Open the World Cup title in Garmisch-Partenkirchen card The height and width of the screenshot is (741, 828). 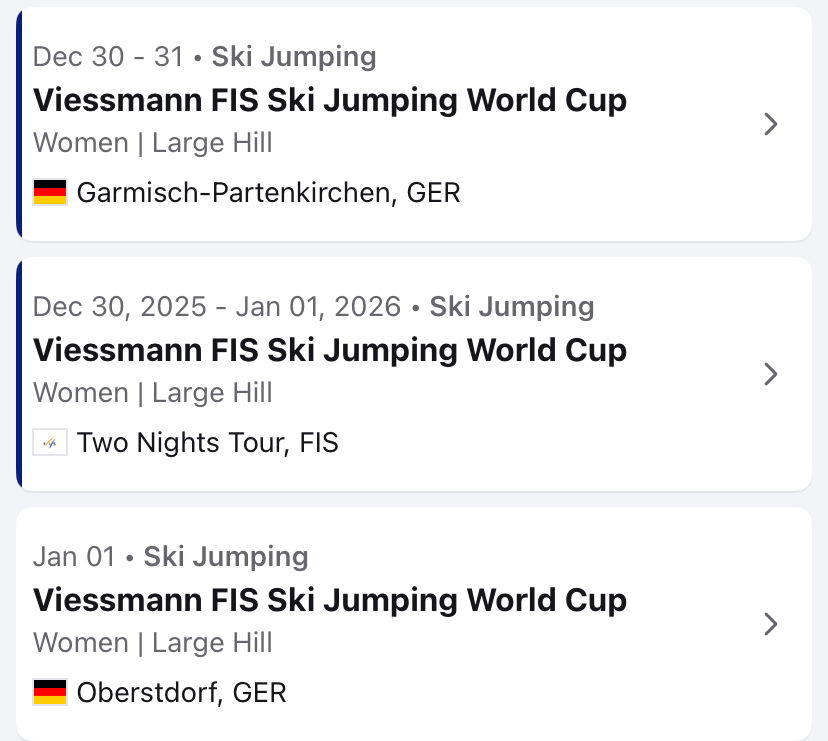[330, 100]
